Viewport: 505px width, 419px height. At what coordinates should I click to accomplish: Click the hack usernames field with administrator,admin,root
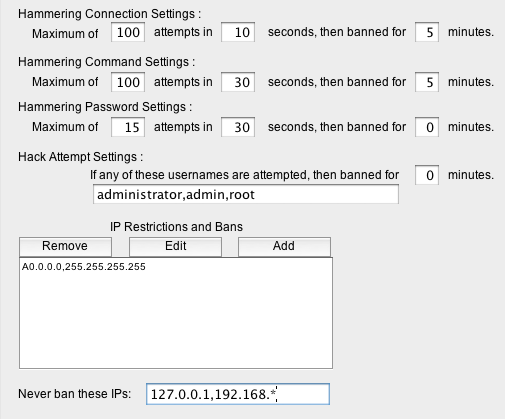click(x=246, y=194)
